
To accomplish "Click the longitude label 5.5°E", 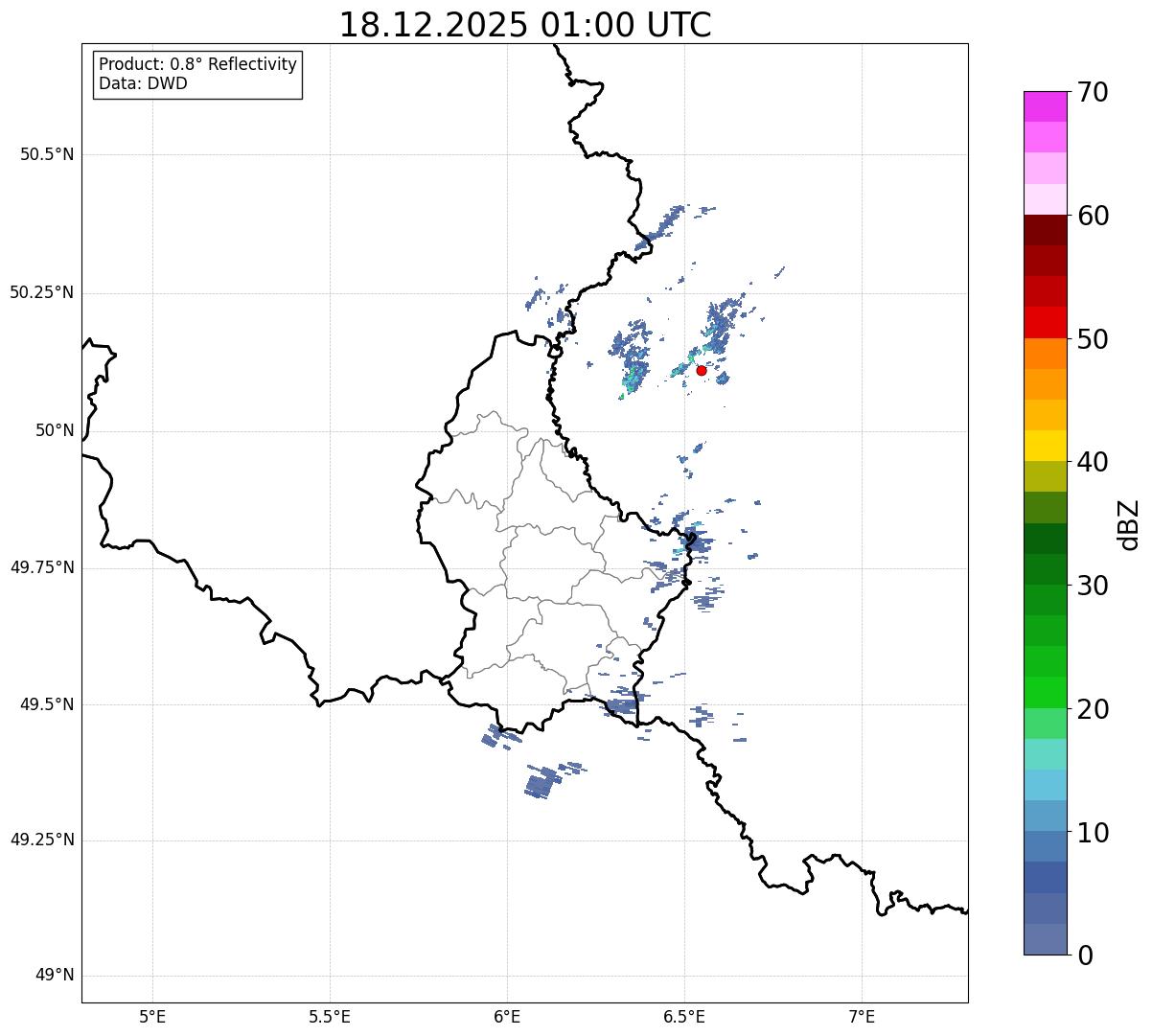I will pyautogui.click(x=330, y=1016).
